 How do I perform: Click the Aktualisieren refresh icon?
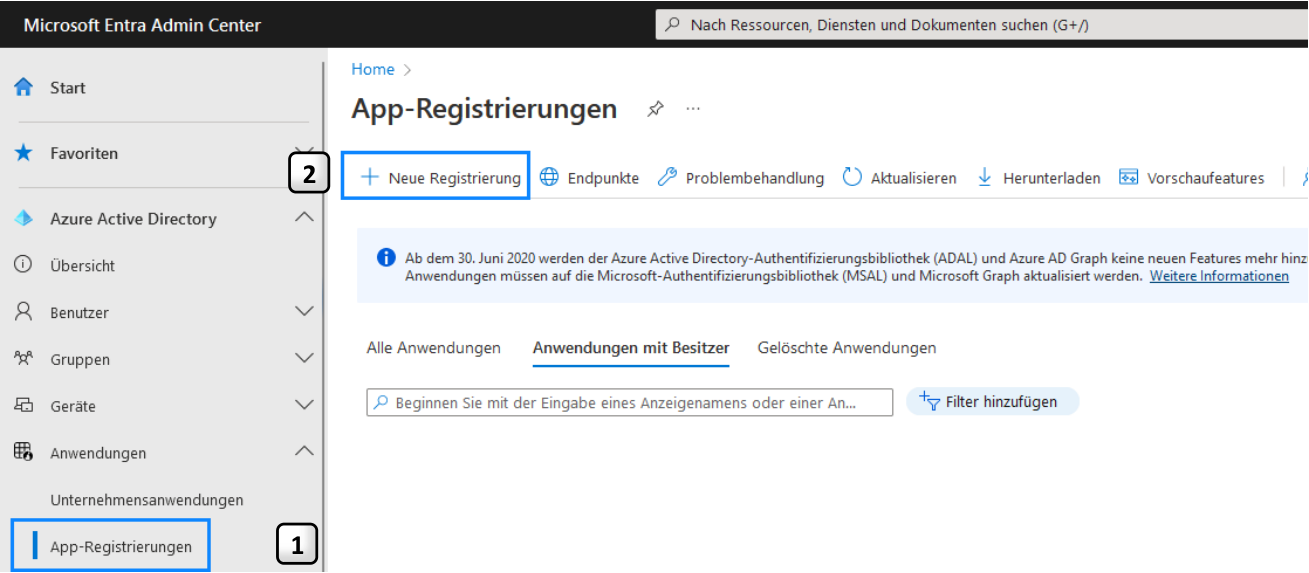coord(852,177)
